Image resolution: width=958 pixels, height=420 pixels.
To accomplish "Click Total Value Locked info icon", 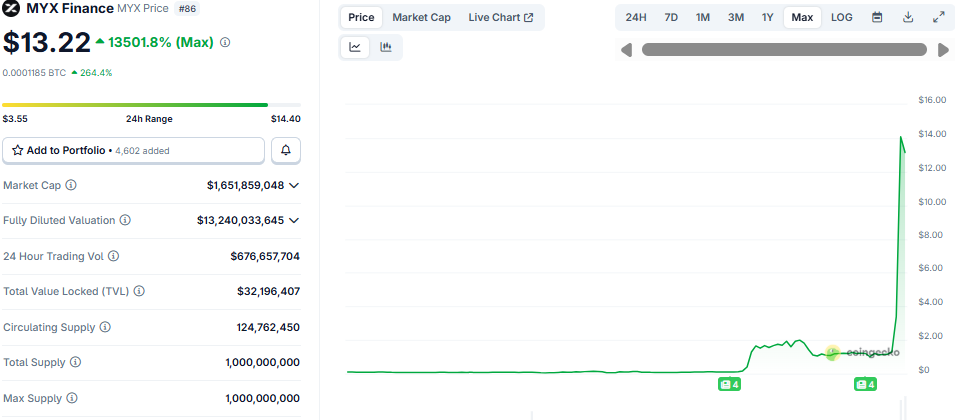I will [139, 291].
